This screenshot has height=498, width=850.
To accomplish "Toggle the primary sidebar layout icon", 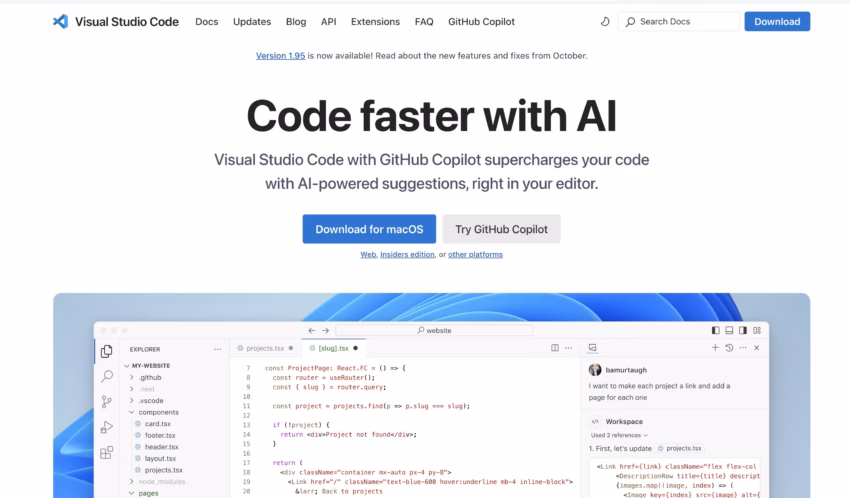I will click(716, 330).
